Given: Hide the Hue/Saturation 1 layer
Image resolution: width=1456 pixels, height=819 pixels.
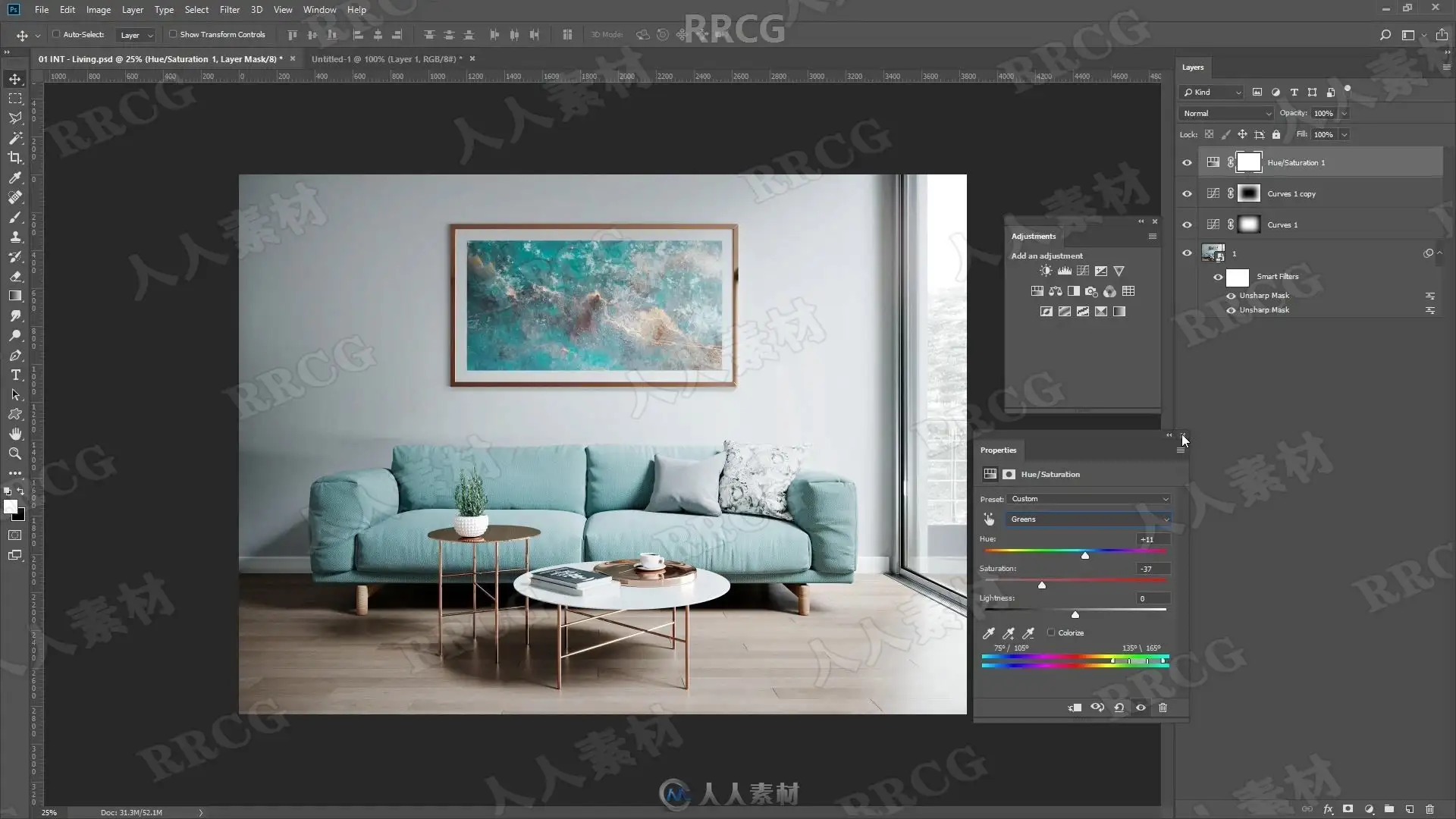Looking at the screenshot, I should pos(1187,162).
